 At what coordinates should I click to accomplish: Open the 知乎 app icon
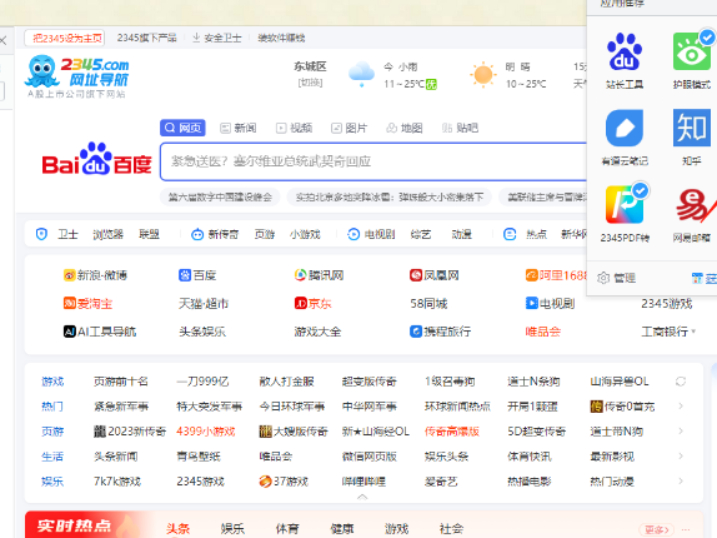pyautogui.click(x=691, y=128)
